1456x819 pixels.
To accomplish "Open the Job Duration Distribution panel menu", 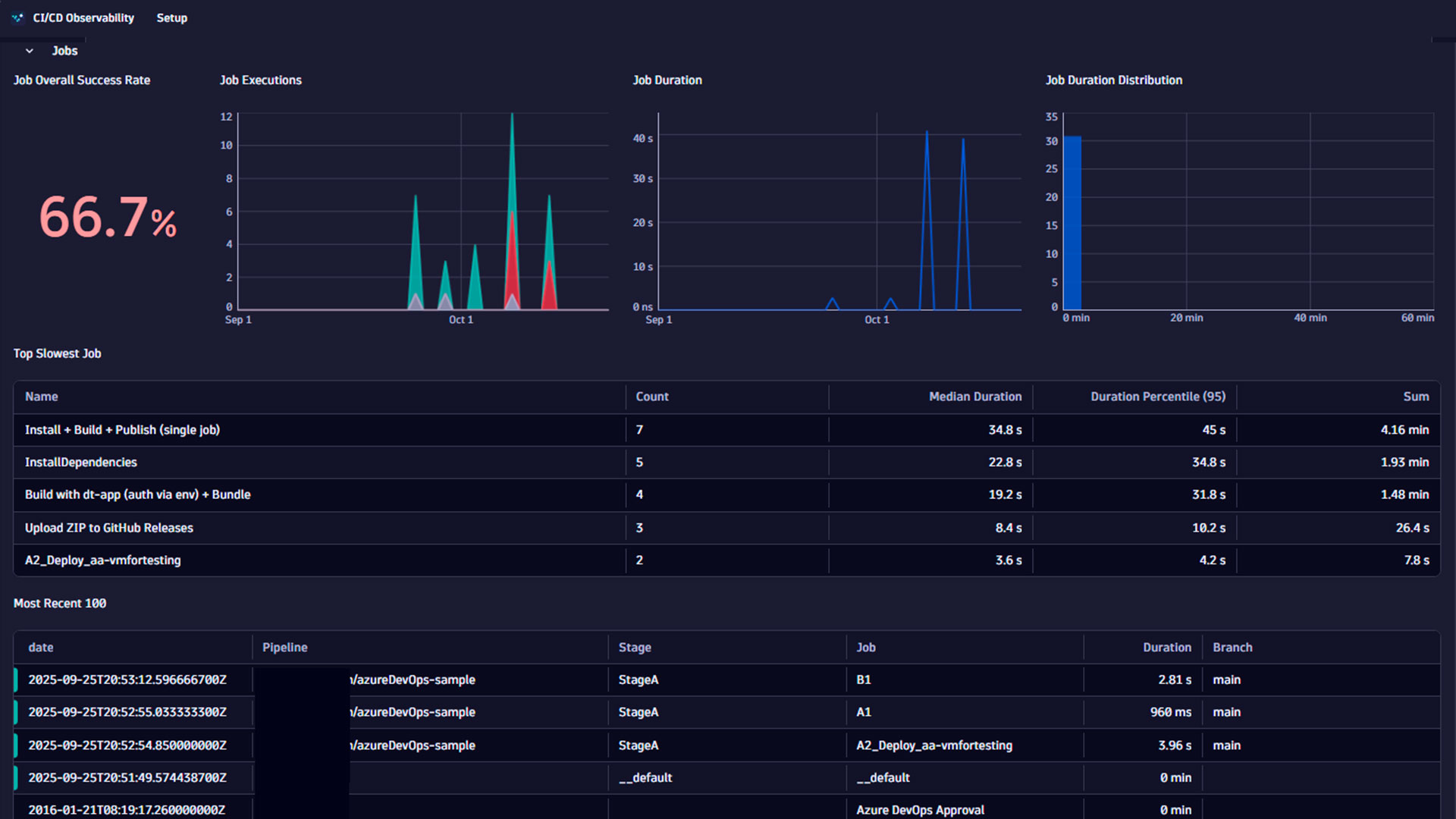I will (1113, 80).
